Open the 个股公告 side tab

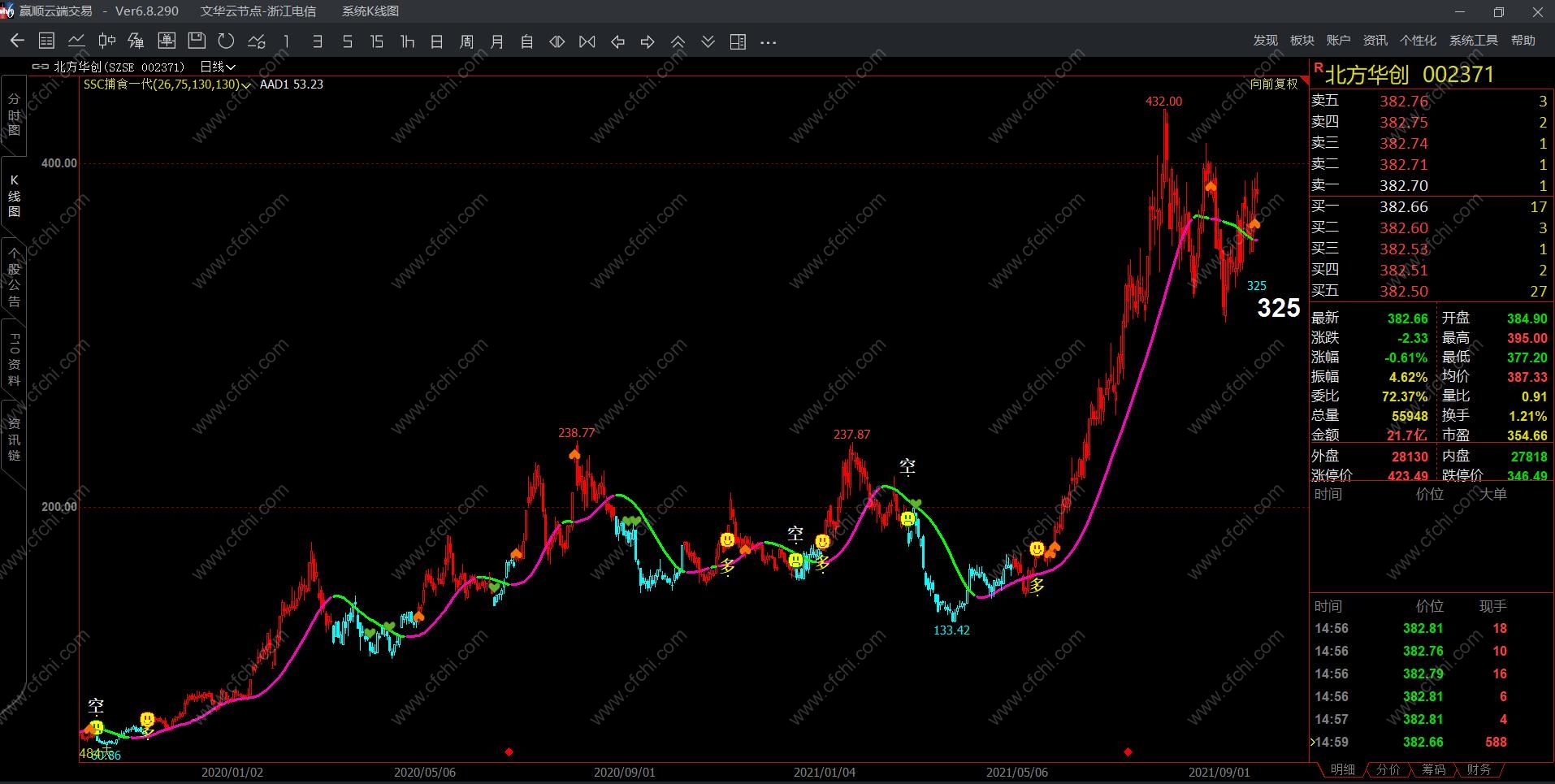coord(14,276)
